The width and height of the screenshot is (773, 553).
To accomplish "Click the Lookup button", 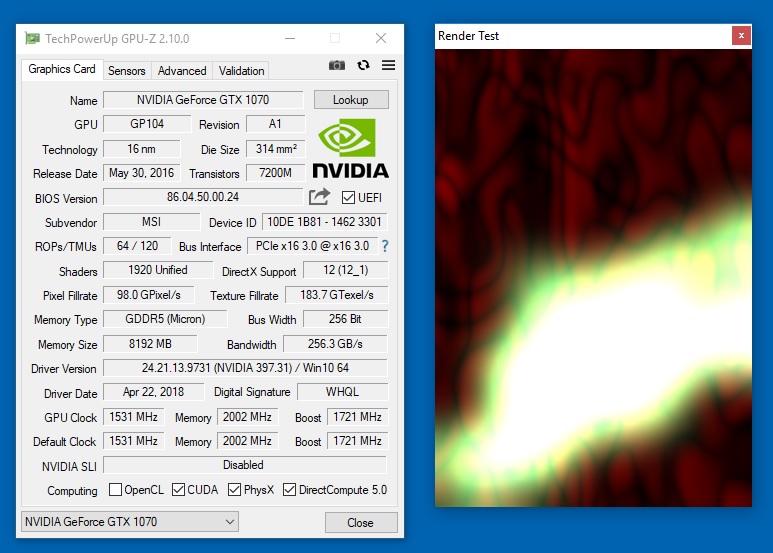I will (351, 100).
